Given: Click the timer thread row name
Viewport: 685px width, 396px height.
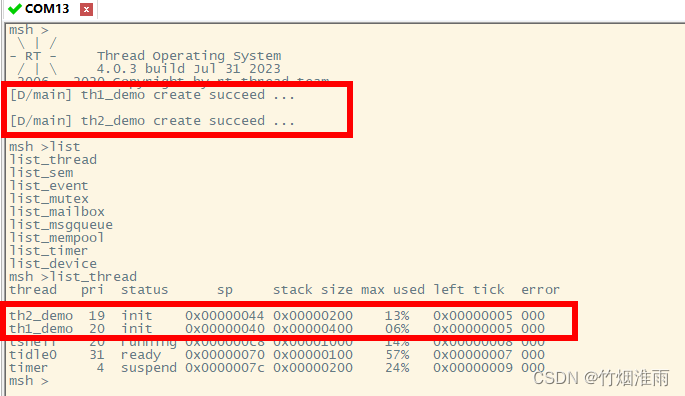Looking at the screenshot, I should [x=28, y=368].
